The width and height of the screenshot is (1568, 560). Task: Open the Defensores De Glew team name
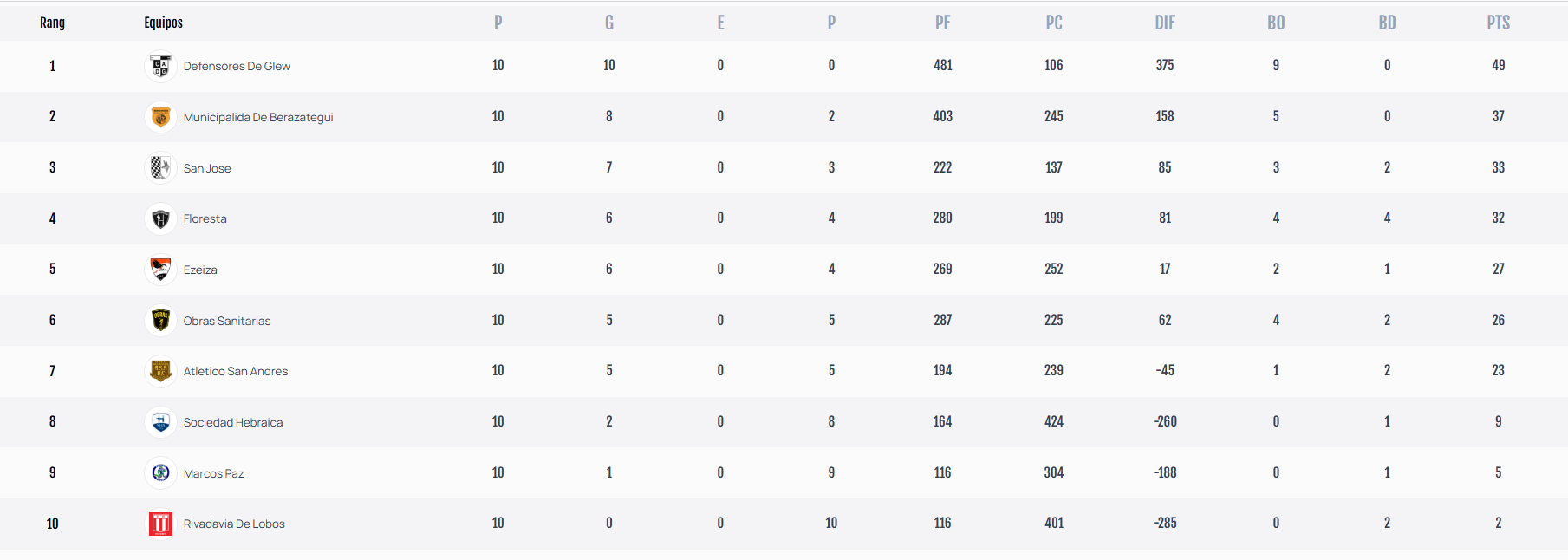pos(237,66)
